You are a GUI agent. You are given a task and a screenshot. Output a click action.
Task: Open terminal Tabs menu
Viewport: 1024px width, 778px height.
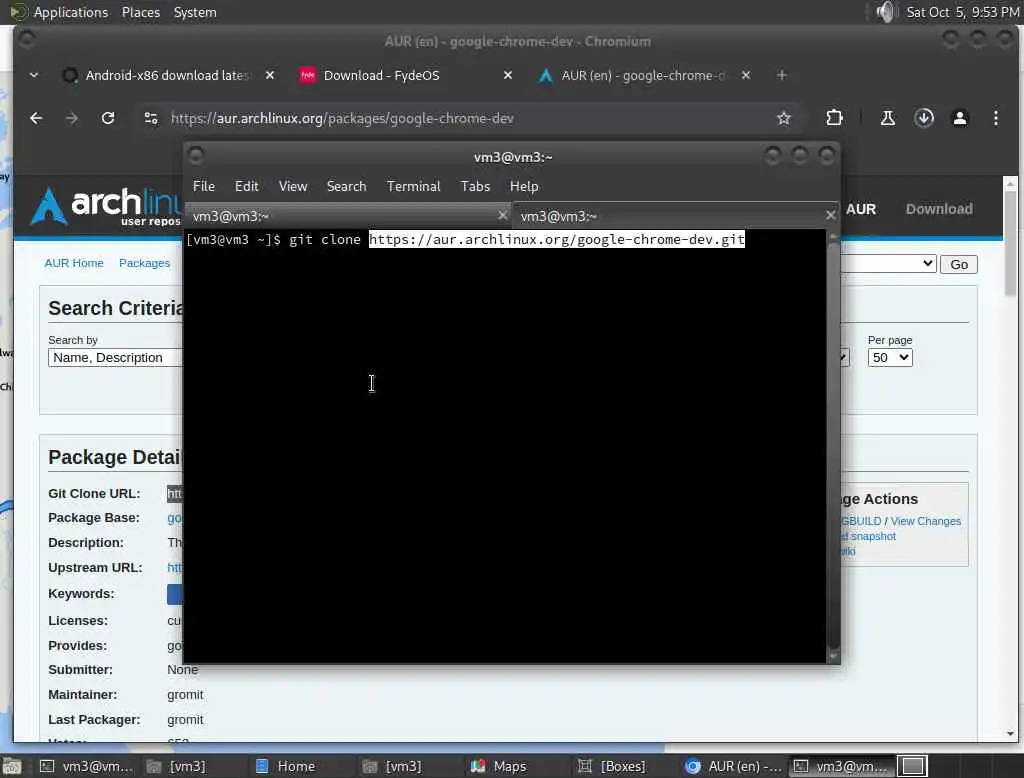(475, 186)
